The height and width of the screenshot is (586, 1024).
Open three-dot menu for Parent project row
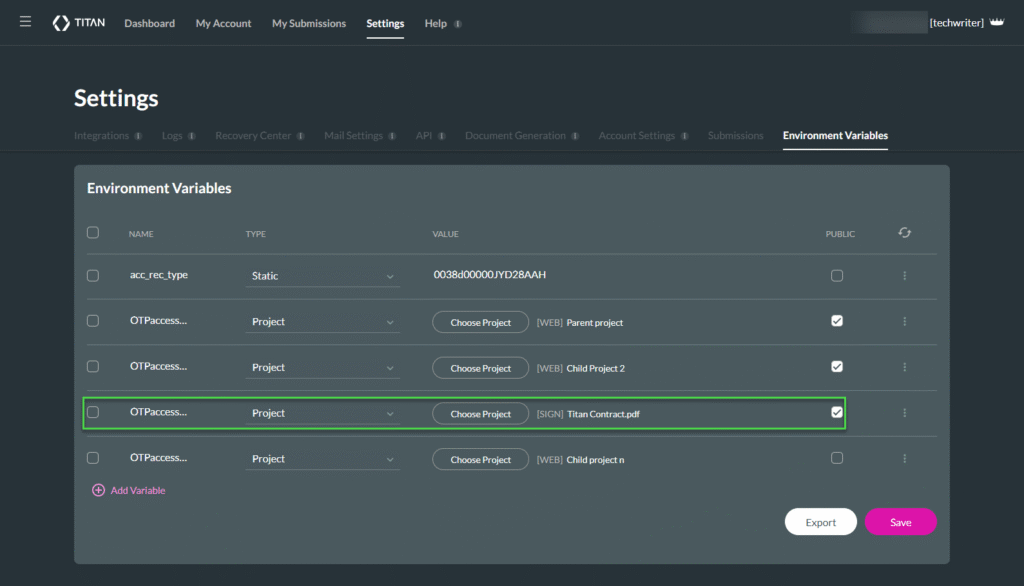904,322
